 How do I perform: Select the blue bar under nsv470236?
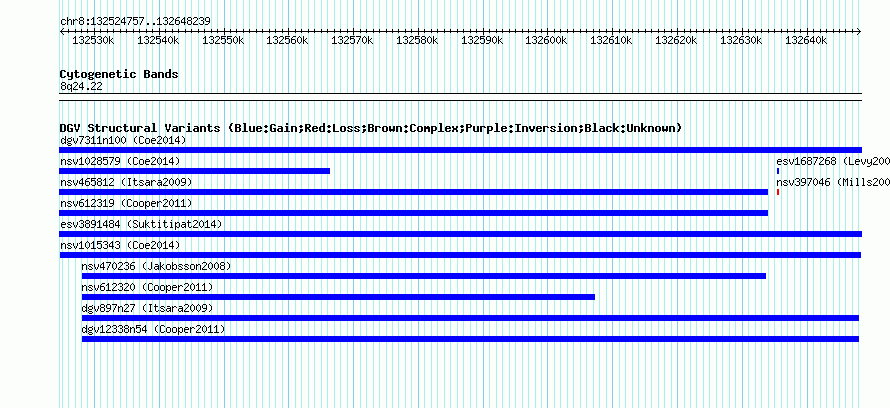coord(424,276)
